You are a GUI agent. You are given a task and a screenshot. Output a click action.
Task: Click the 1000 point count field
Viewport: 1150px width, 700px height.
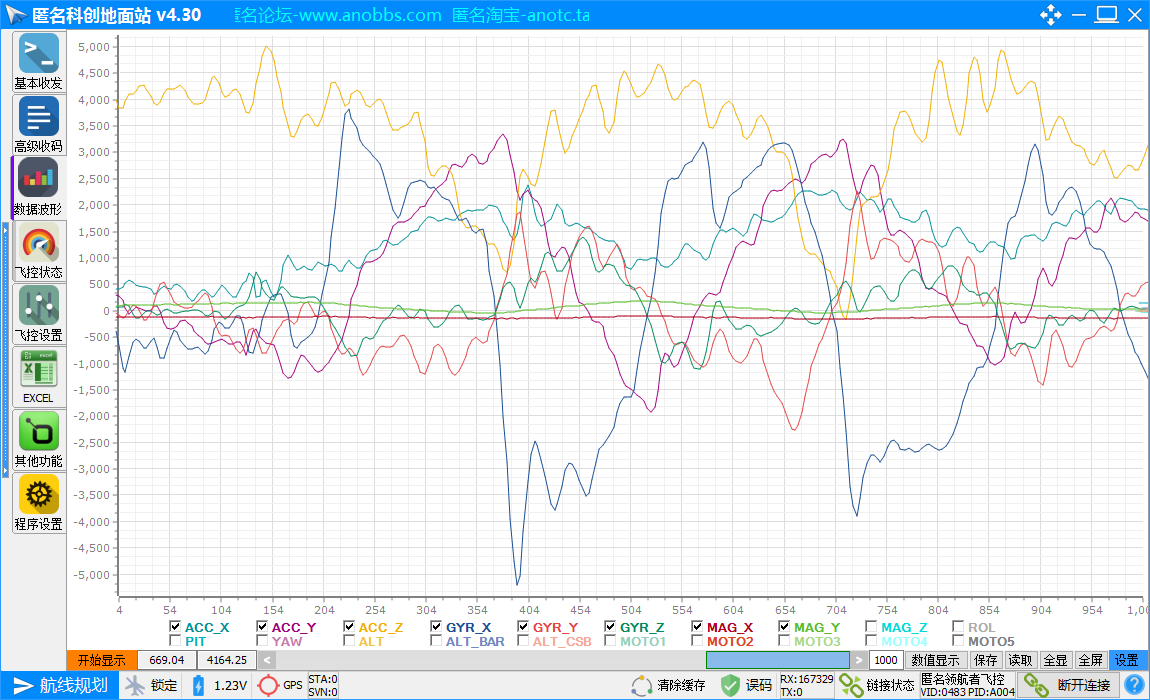[886, 660]
